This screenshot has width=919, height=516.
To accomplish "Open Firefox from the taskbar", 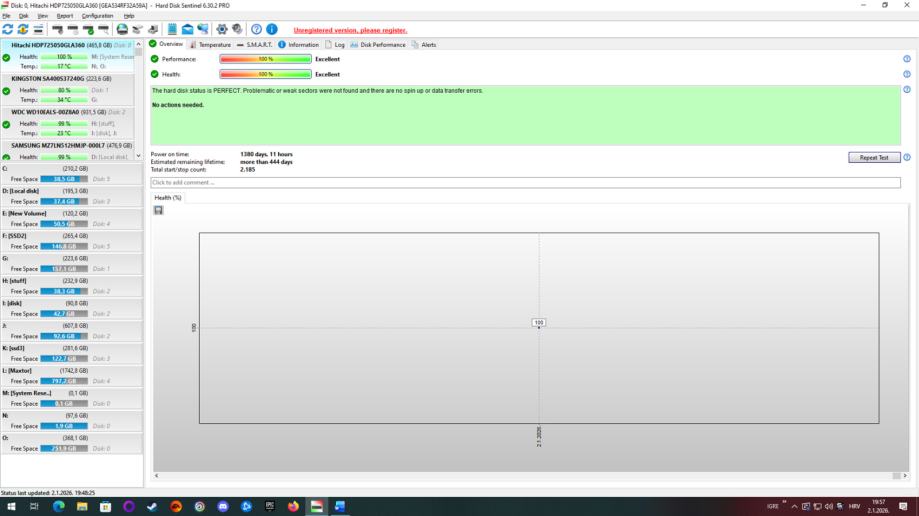I will 293,506.
